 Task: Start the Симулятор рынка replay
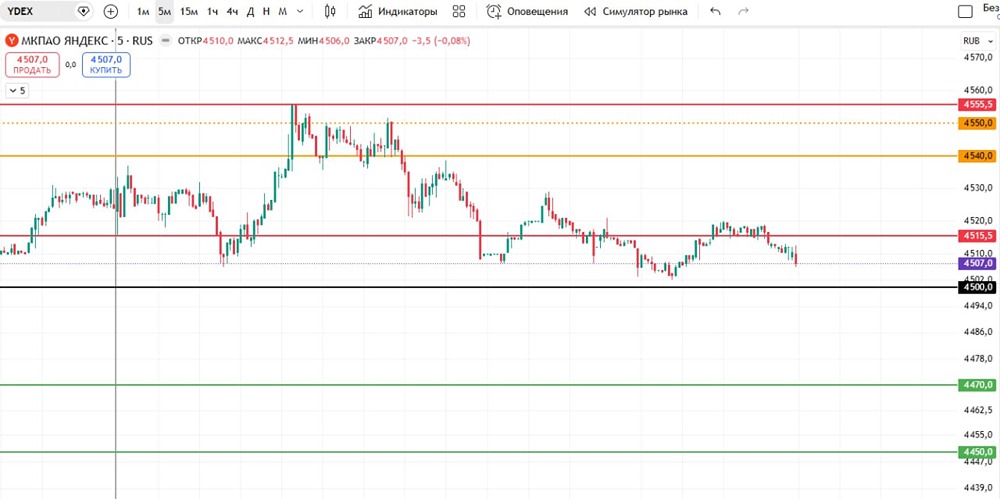click(x=636, y=11)
